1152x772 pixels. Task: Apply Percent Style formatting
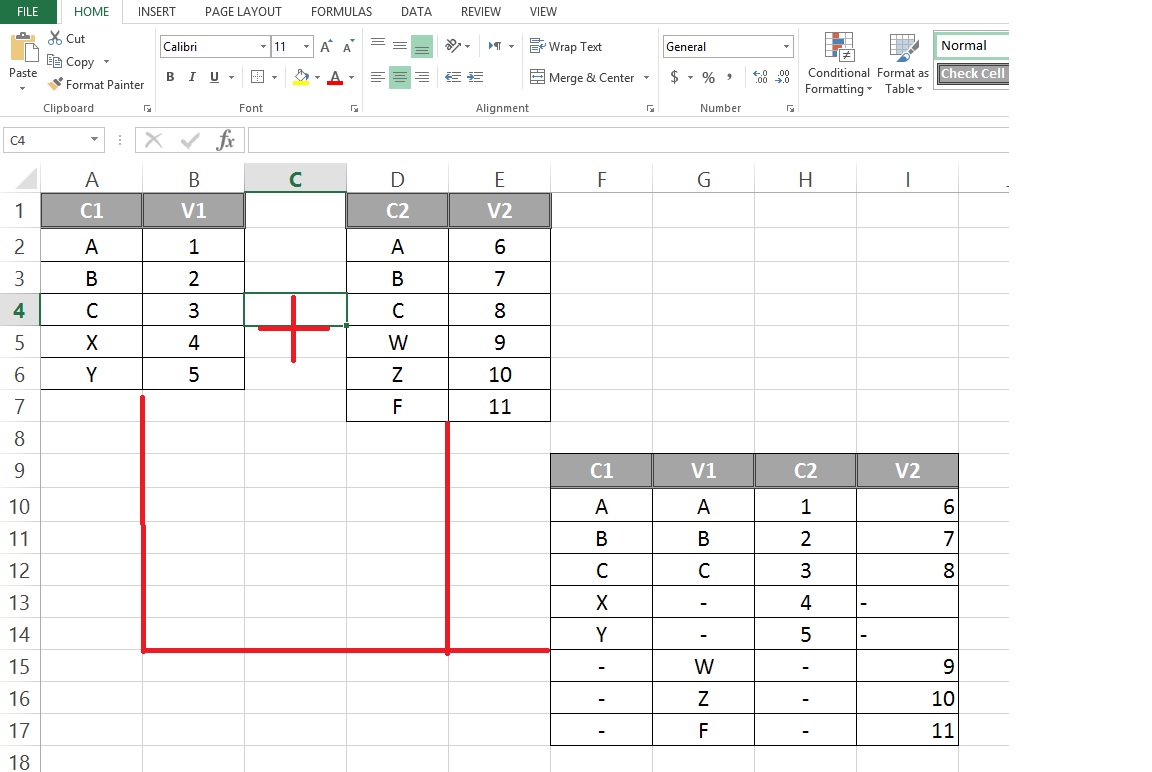point(706,76)
